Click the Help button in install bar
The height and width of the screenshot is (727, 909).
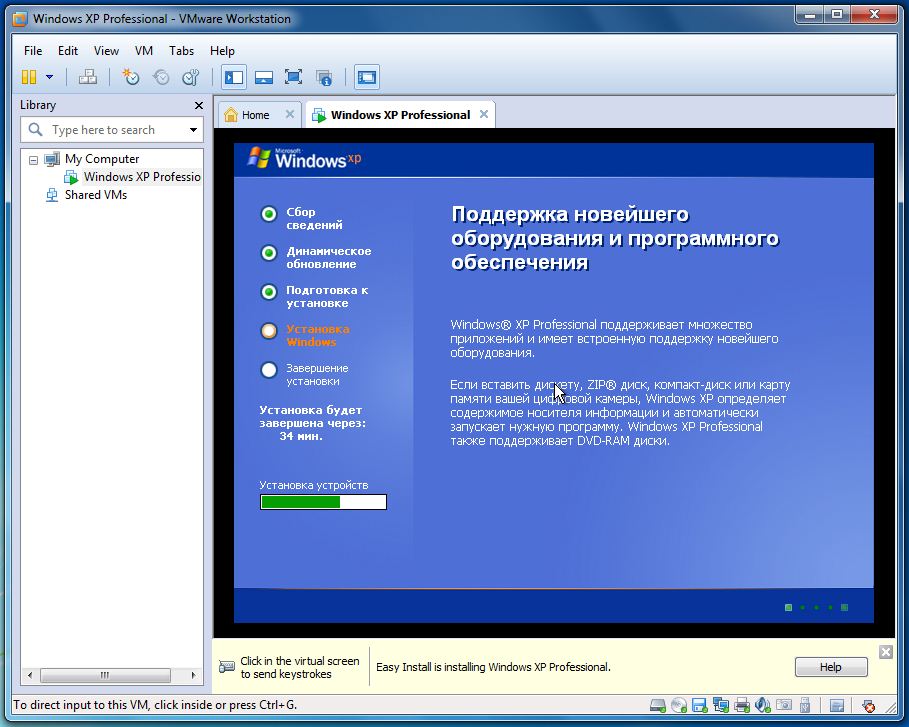831,667
